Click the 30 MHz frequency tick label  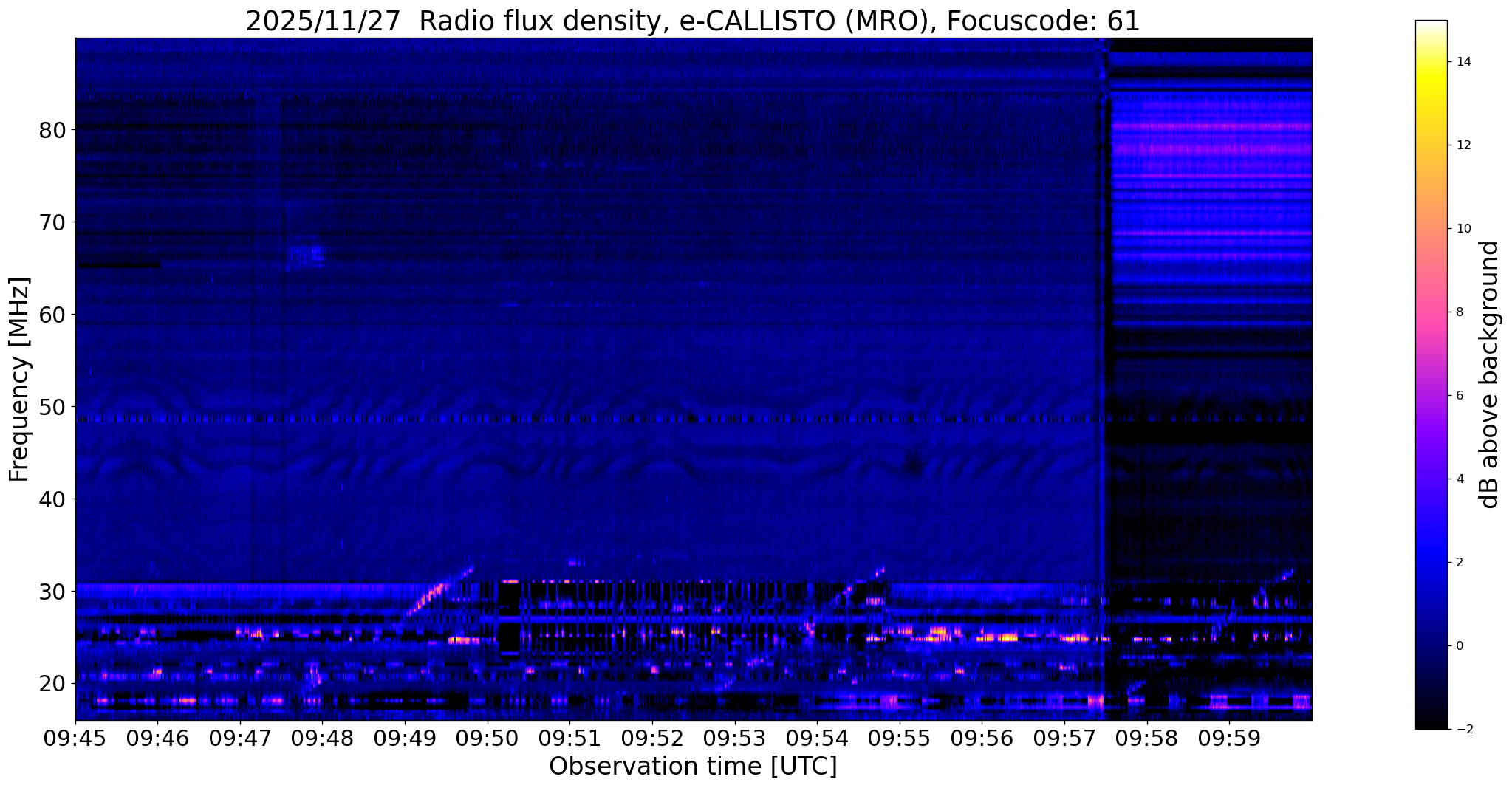tap(52, 592)
